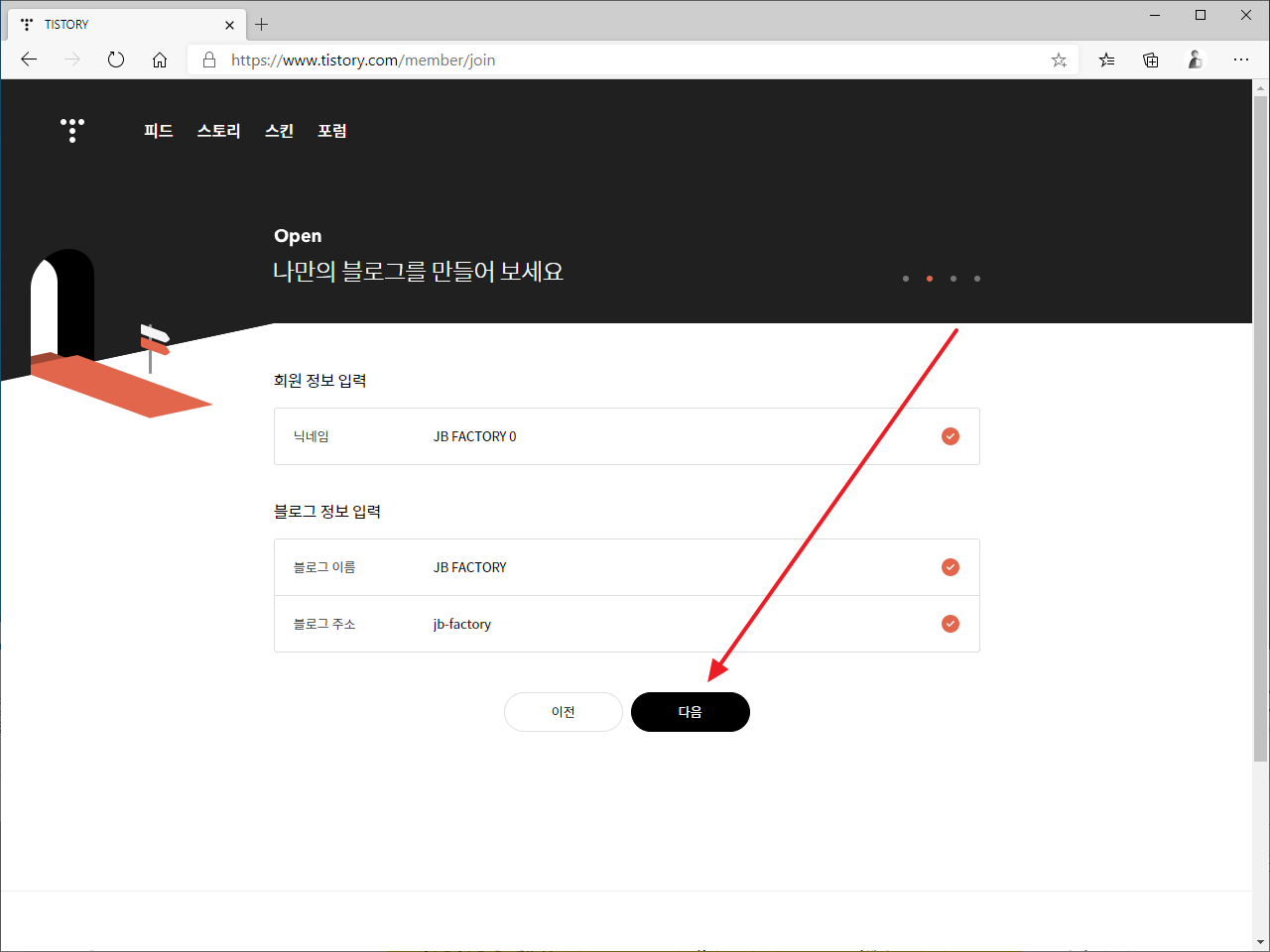Open the favorites list icon
The width and height of the screenshot is (1270, 952).
coord(1106,60)
